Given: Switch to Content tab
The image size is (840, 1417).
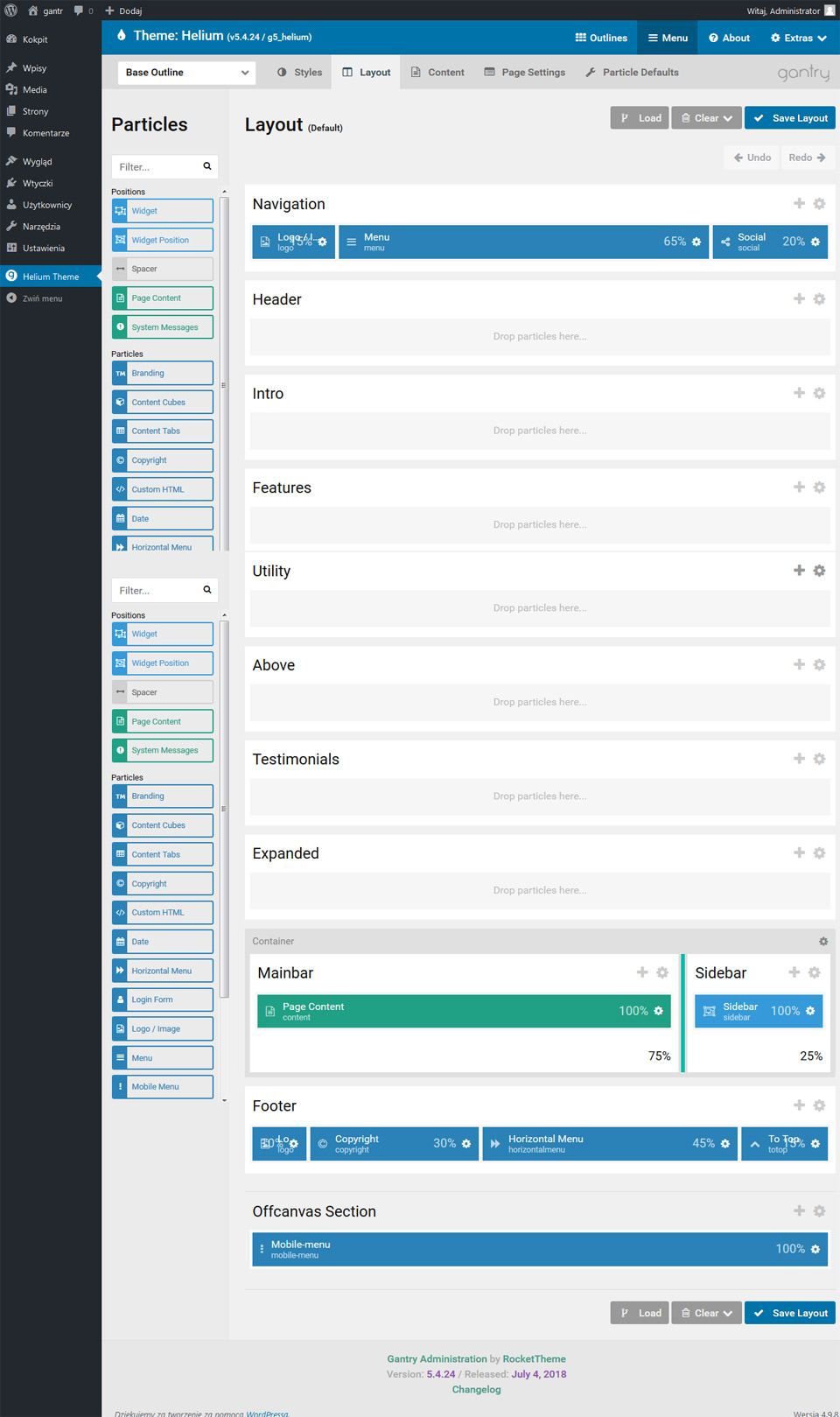Looking at the screenshot, I should coord(437,73).
